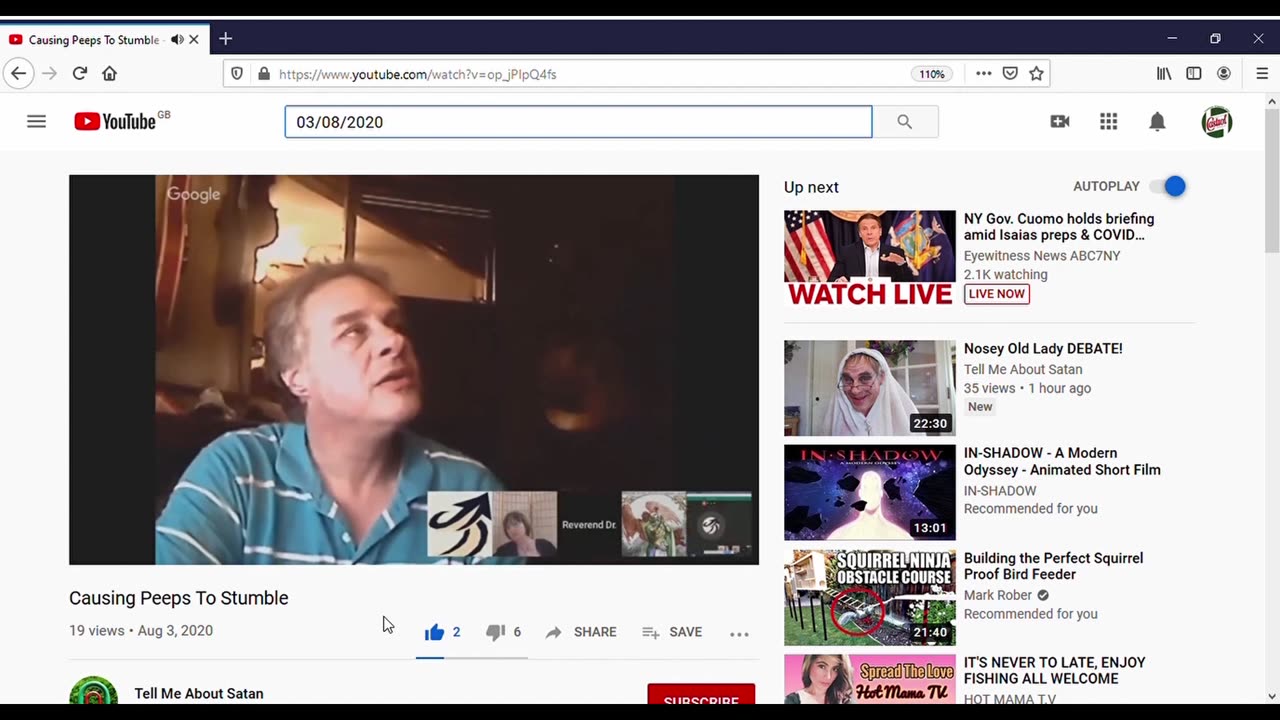Screen dimensions: 1280x720
Task: Open the Firefox Library icon
Action: pos(1164,74)
